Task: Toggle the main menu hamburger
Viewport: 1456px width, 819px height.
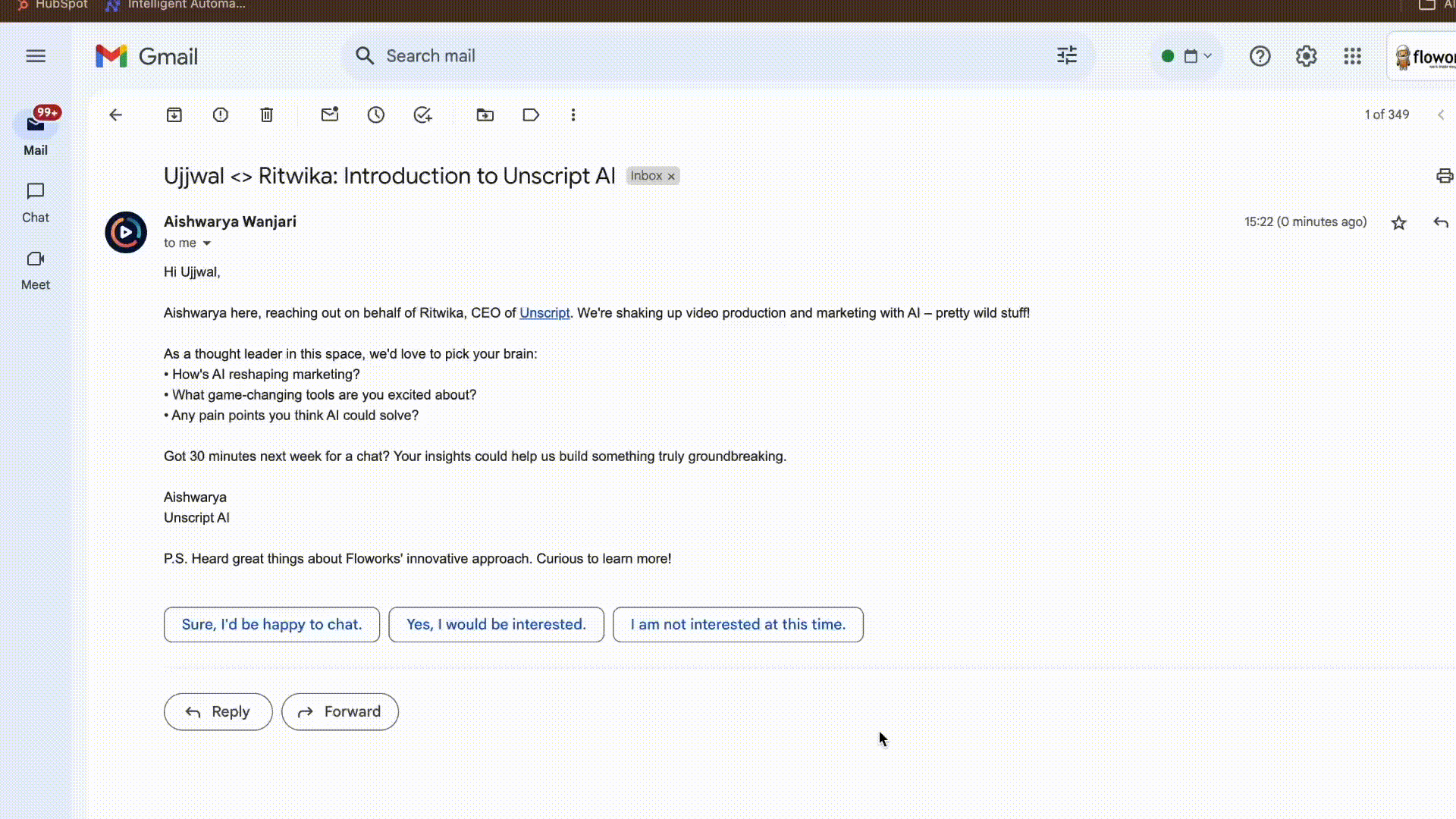Action: click(x=36, y=56)
